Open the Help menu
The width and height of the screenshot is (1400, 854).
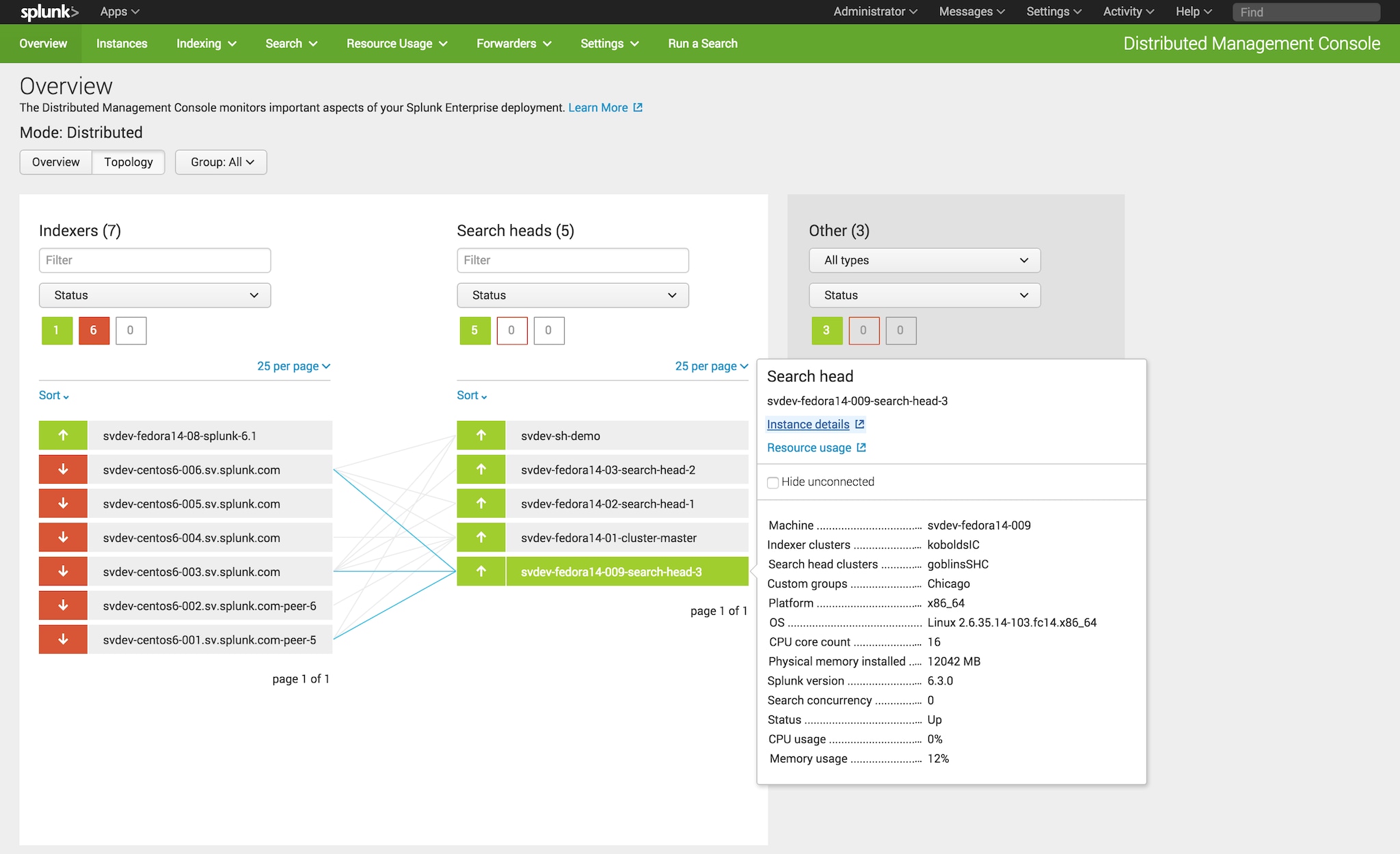coord(1194,12)
